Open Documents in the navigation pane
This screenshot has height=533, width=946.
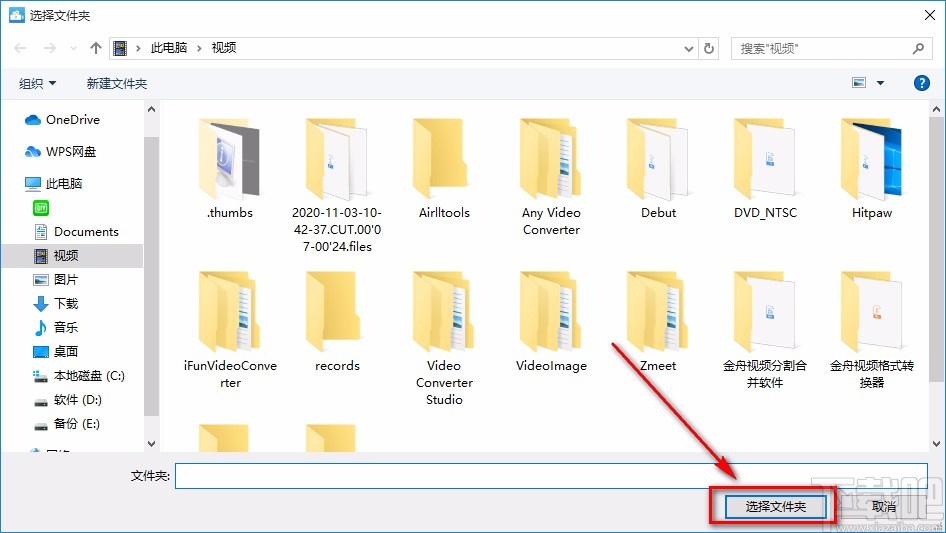point(76,232)
